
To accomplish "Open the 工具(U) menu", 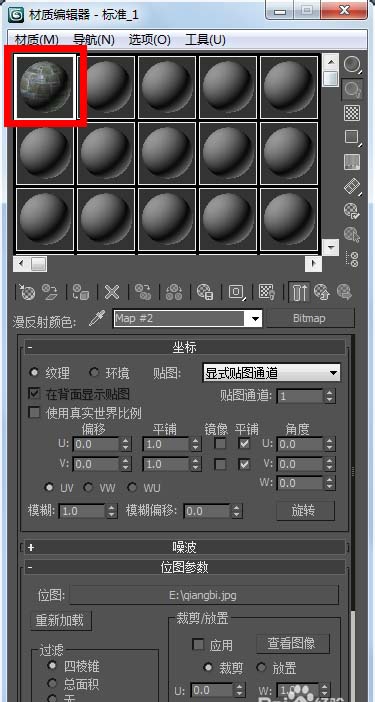I will coord(205,40).
